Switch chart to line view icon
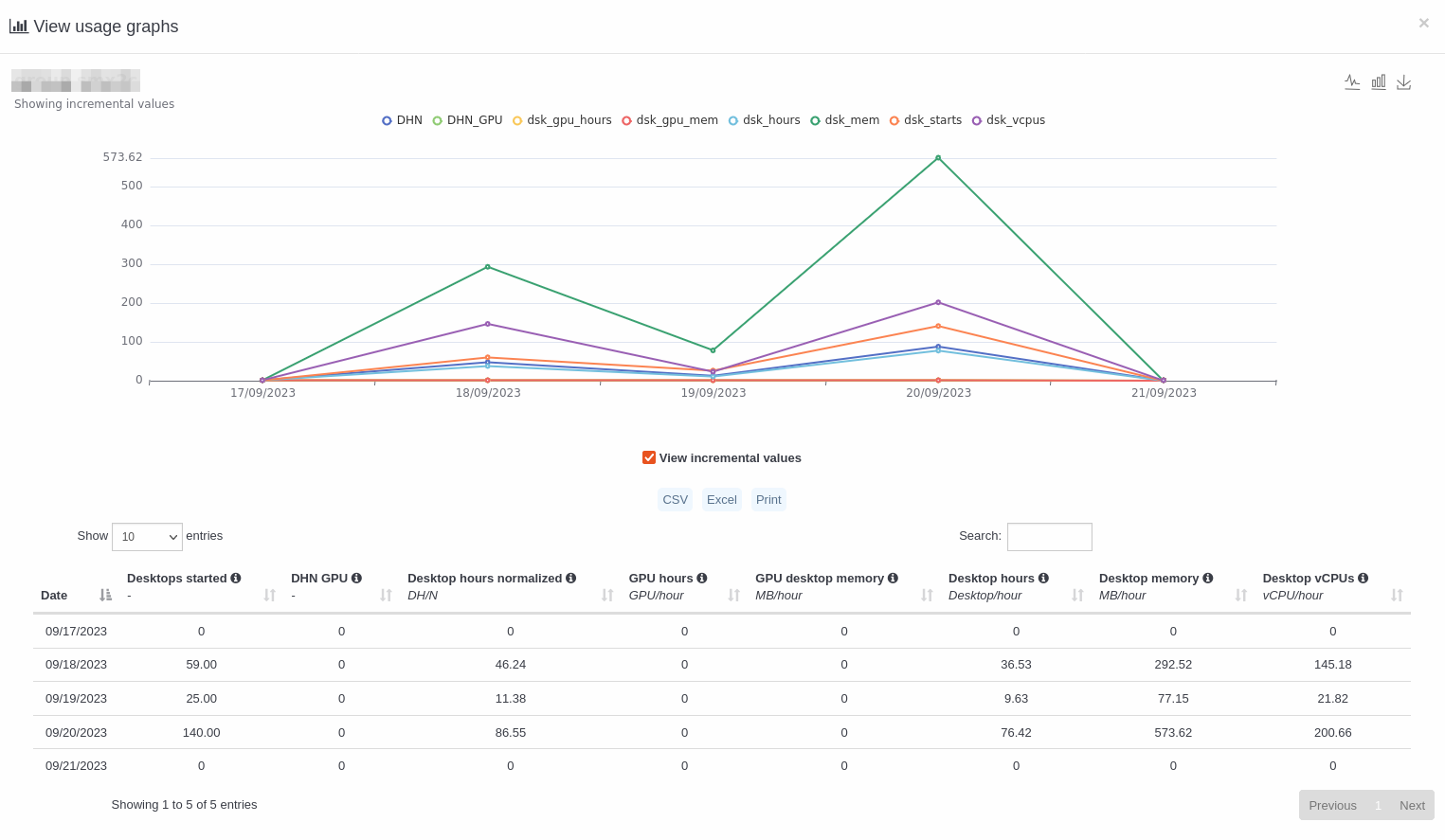 (1352, 82)
